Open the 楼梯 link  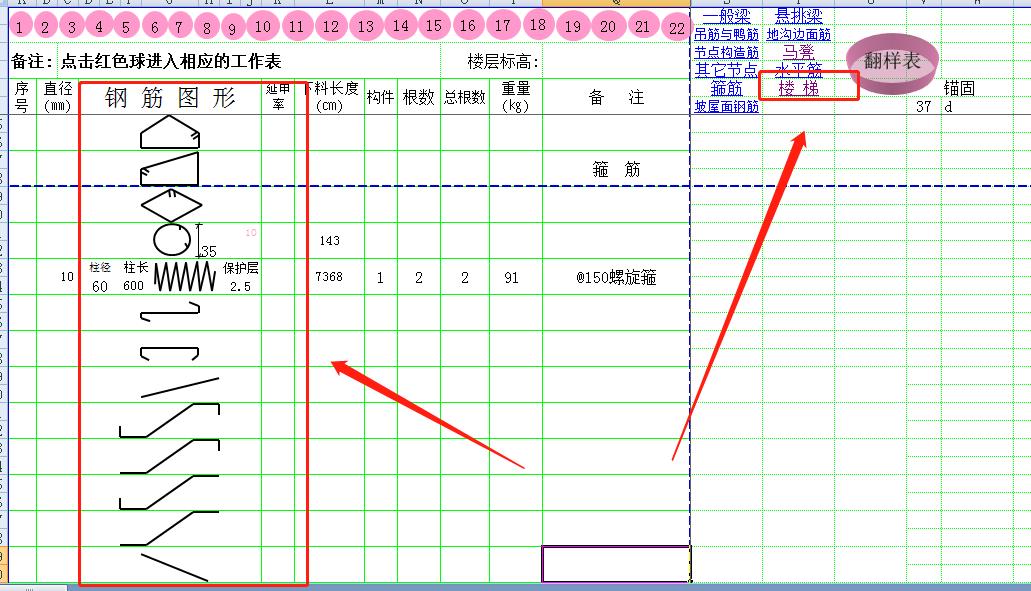coord(798,88)
